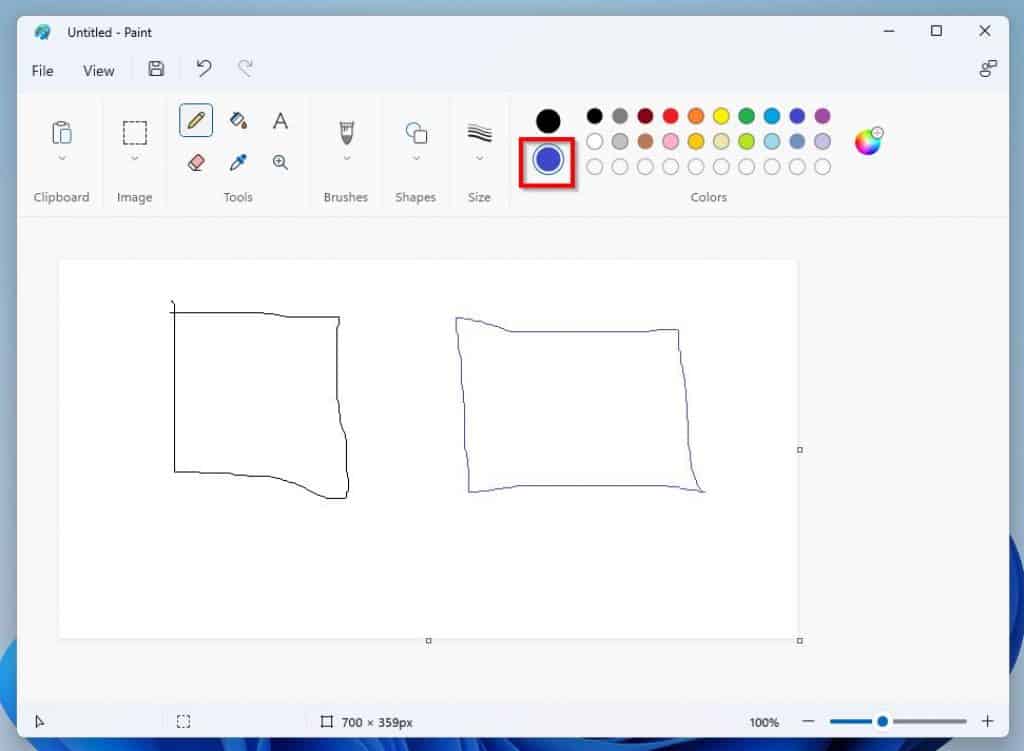Click the 100% zoom level text
Viewport: 1024px width, 751px height.
pyautogui.click(x=764, y=722)
